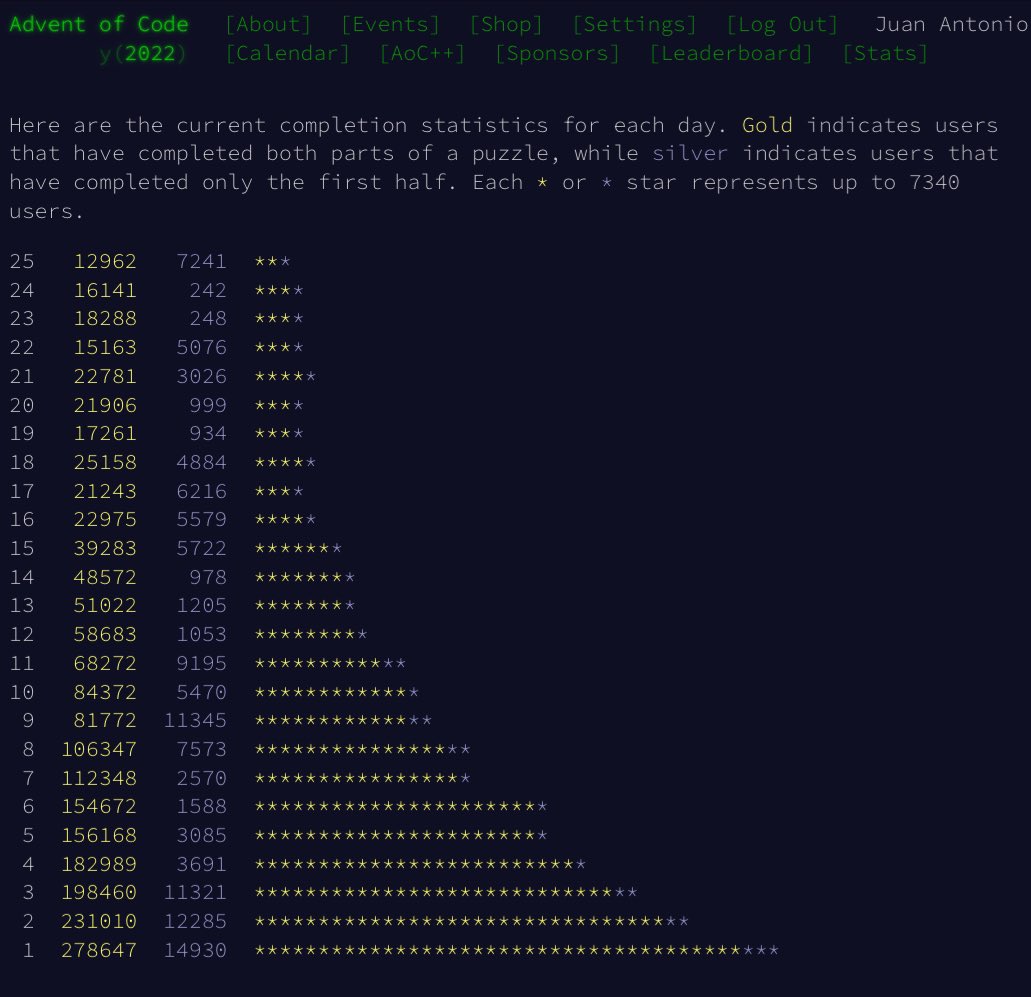
Task: Open the About page
Action: point(268,24)
